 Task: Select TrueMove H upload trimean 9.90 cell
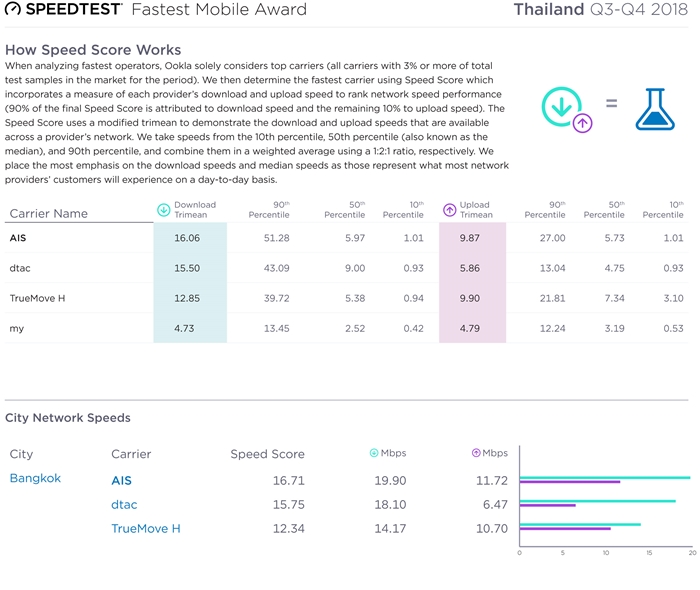point(470,298)
